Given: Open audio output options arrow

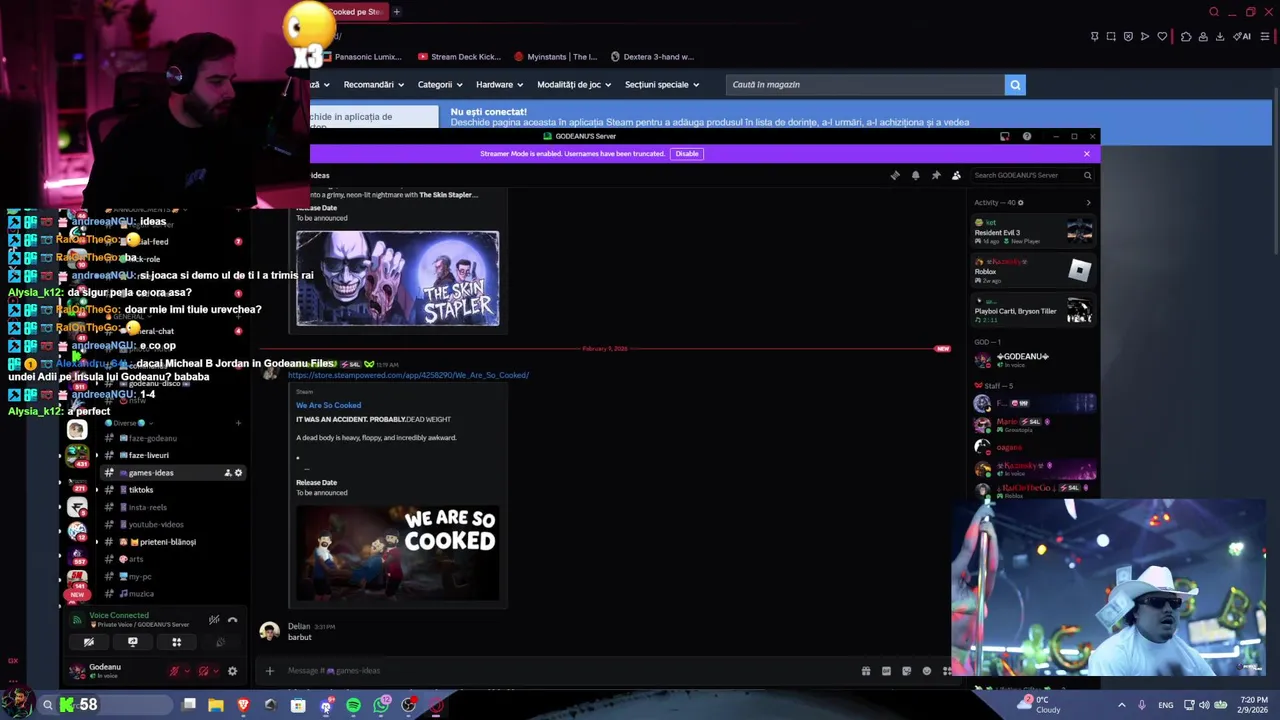Looking at the screenshot, I should (x=216, y=671).
